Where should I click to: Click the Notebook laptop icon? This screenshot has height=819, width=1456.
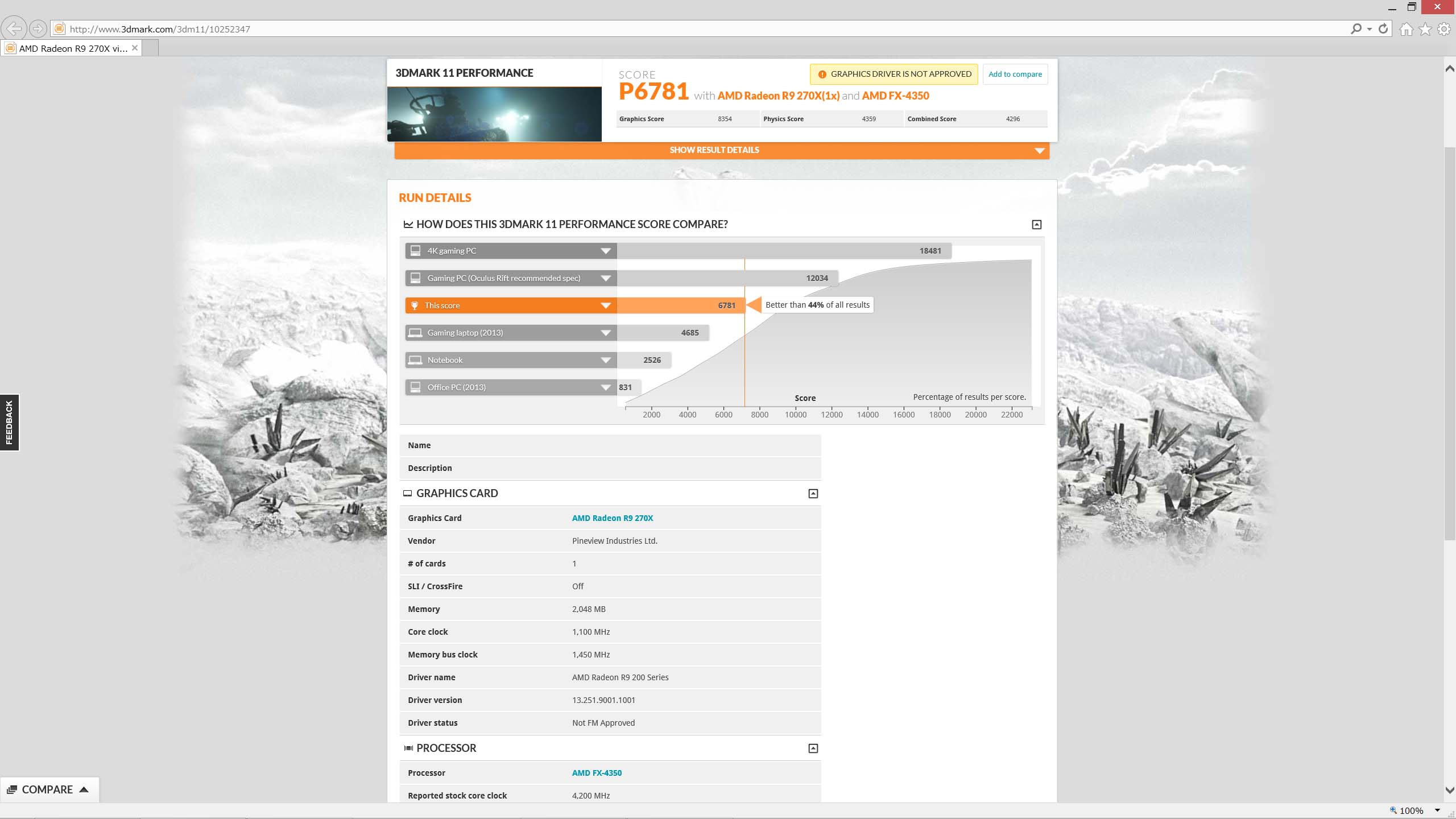click(416, 360)
